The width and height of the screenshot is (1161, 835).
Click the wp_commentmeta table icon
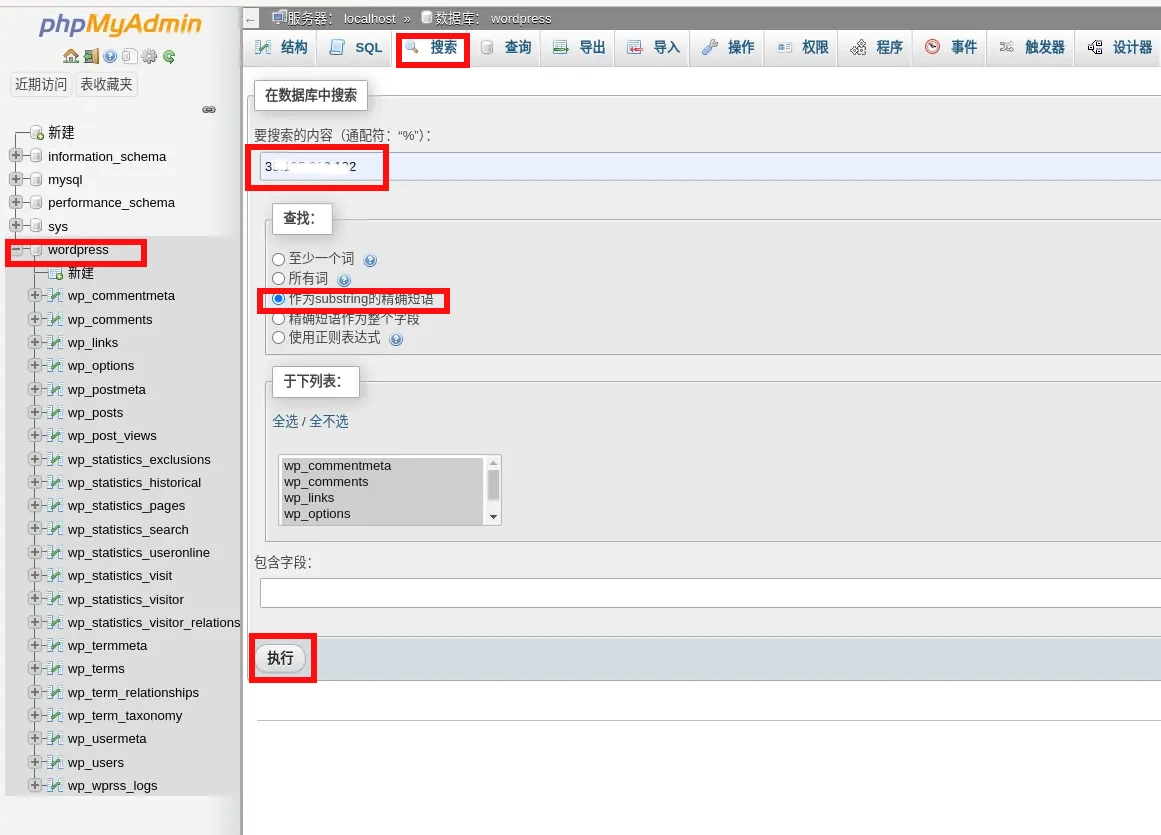point(56,296)
